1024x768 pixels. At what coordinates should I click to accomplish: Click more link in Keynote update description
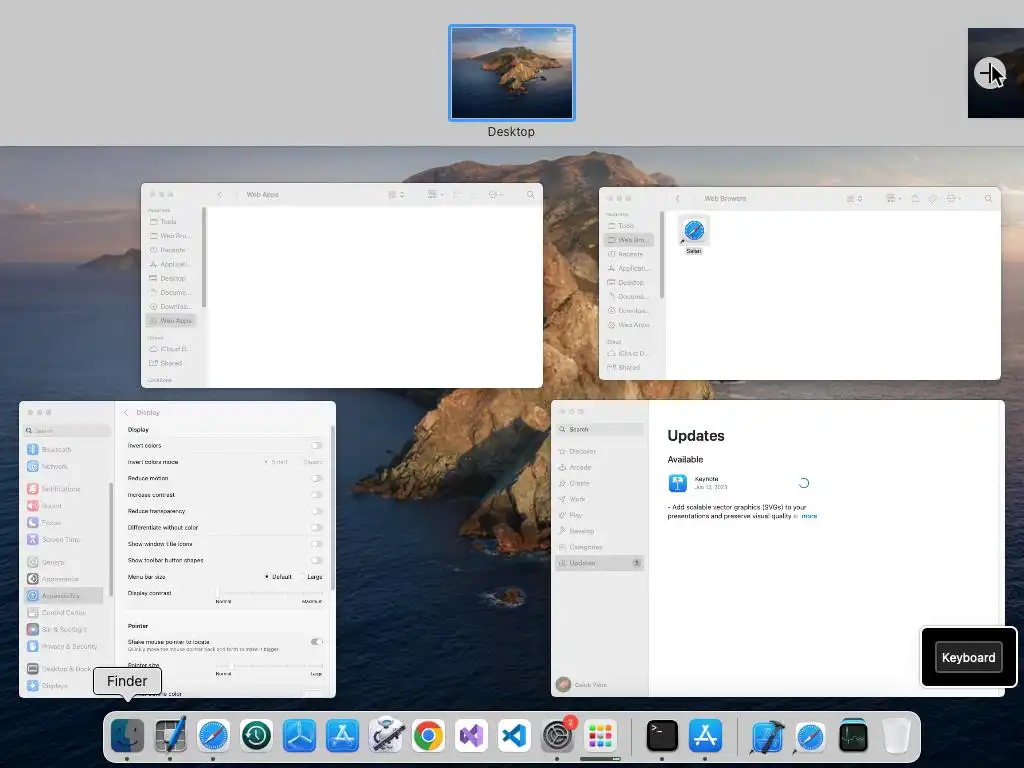tap(809, 516)
